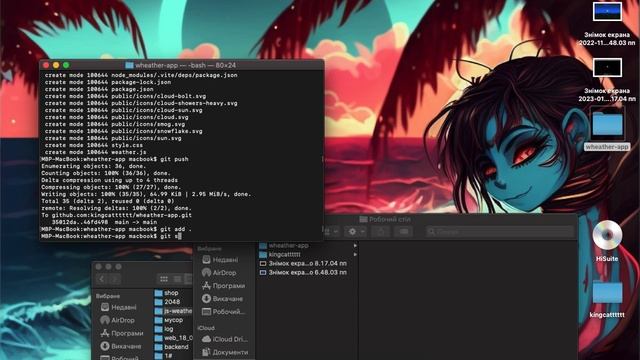
Task: Minimize the Terminal window with the yellow button
Action: pos(56,65)
